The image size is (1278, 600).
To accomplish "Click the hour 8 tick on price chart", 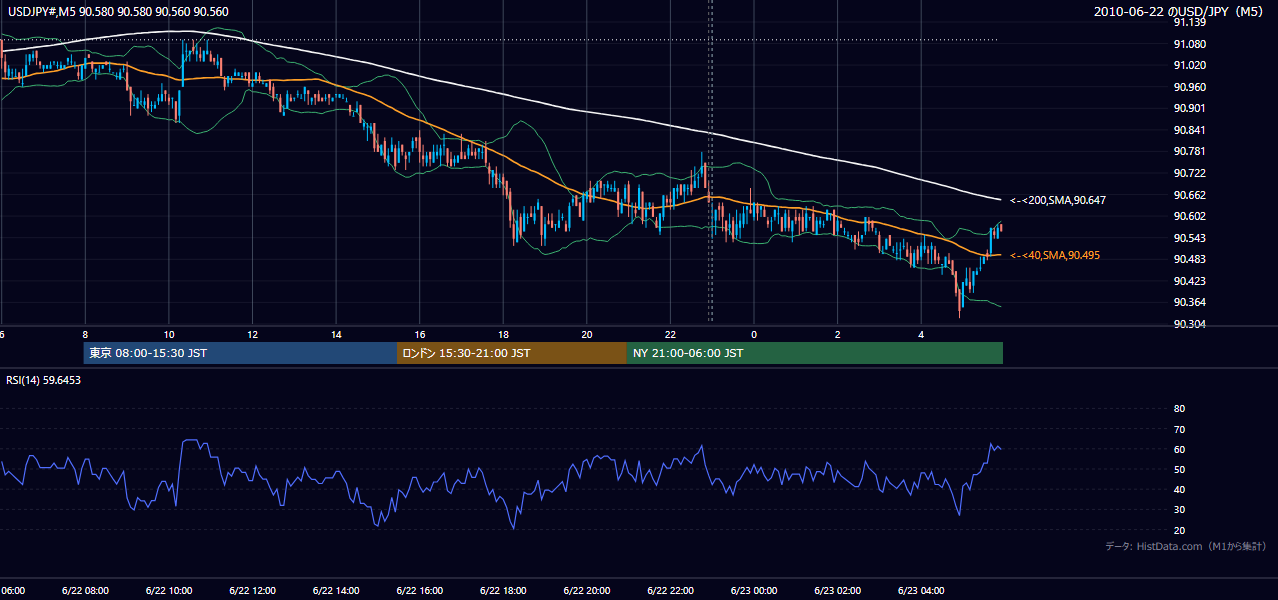I will click(85, 335).
